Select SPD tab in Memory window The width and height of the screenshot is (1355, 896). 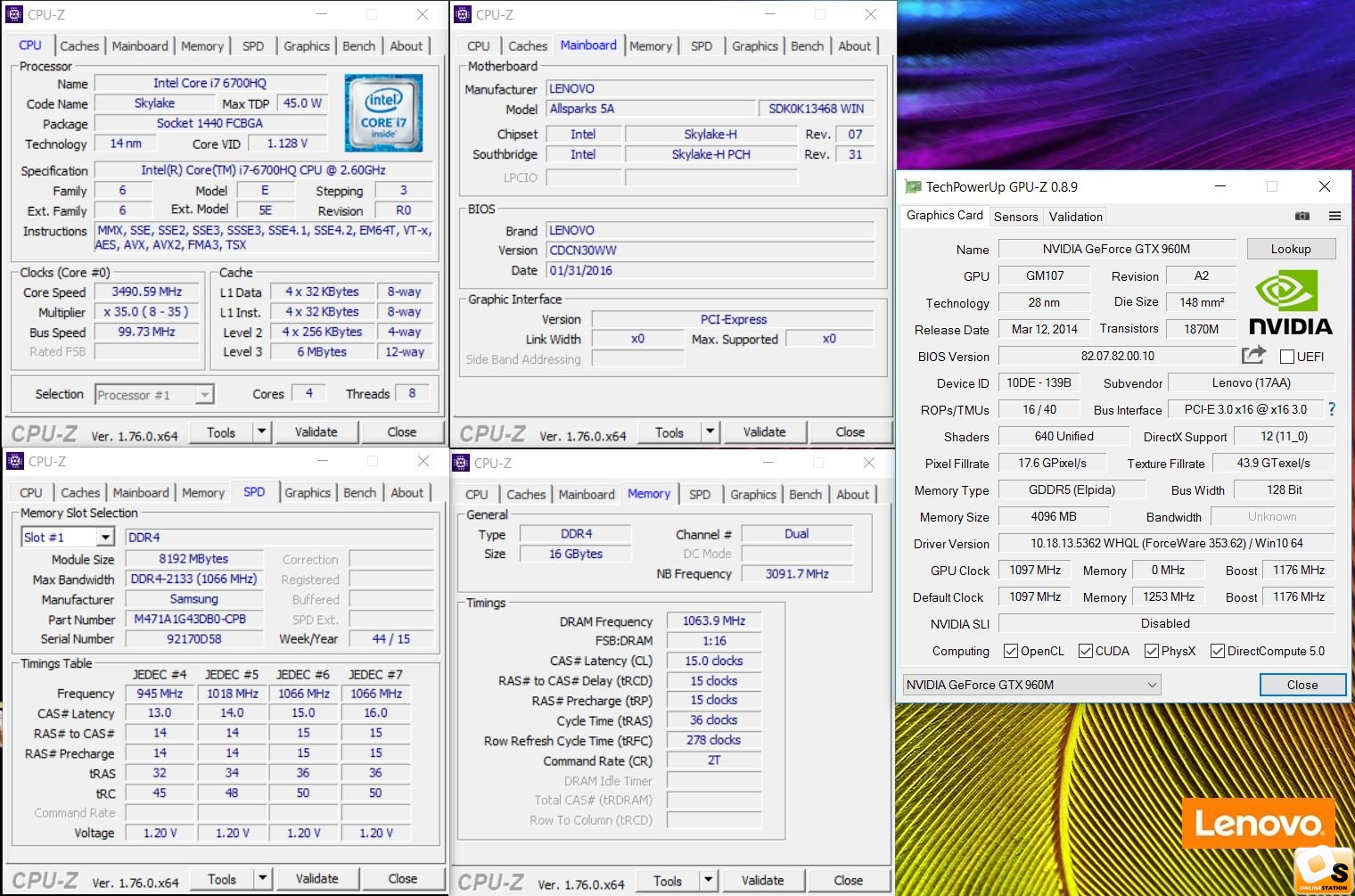pos(700,494)
